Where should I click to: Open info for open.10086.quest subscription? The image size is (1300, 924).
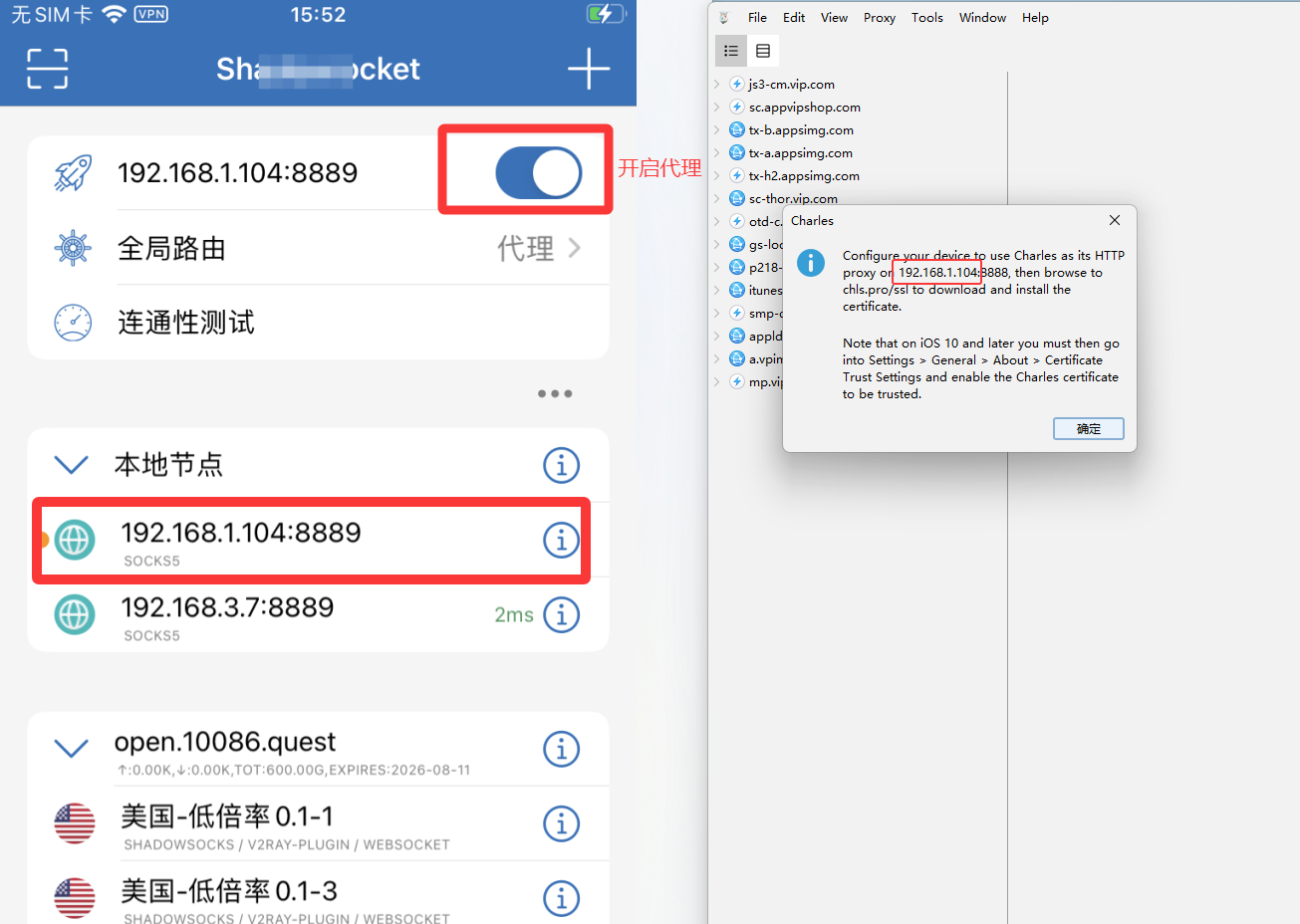point(562,749)
